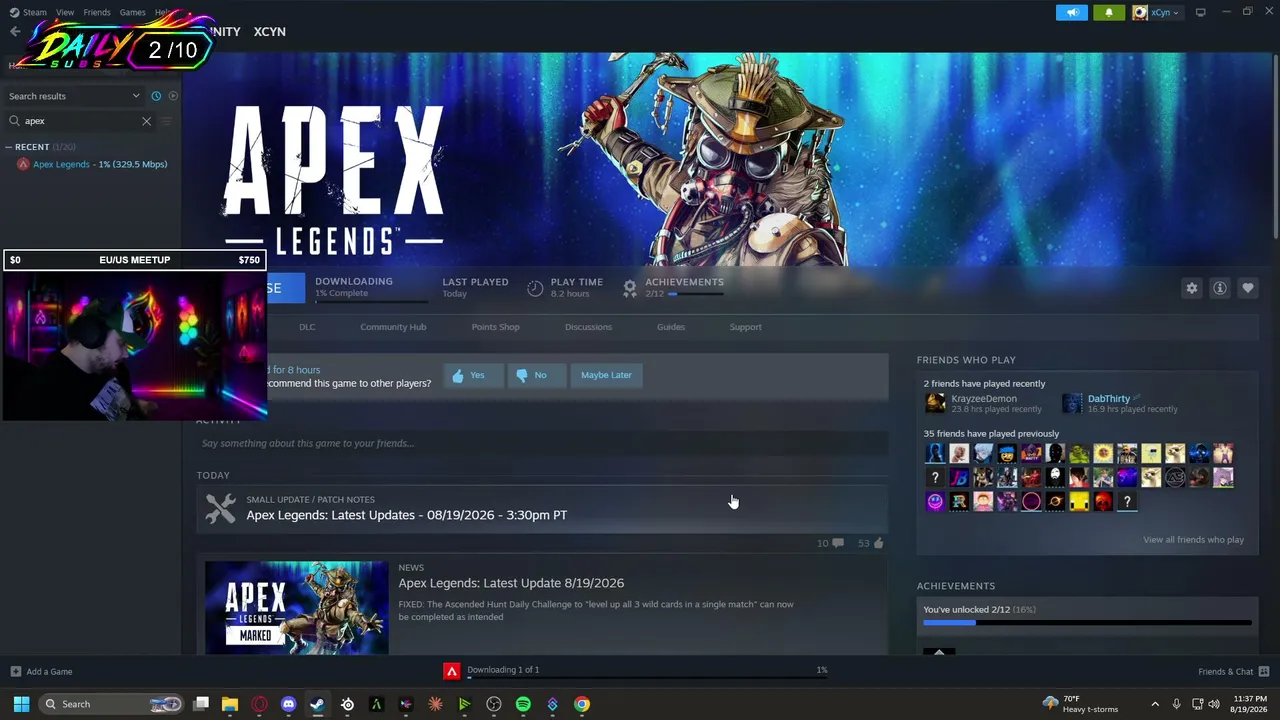The image size is (1280, 720).
Task: Open taskbar clock showing 11:37 PM
Action: pos(1248,704)
